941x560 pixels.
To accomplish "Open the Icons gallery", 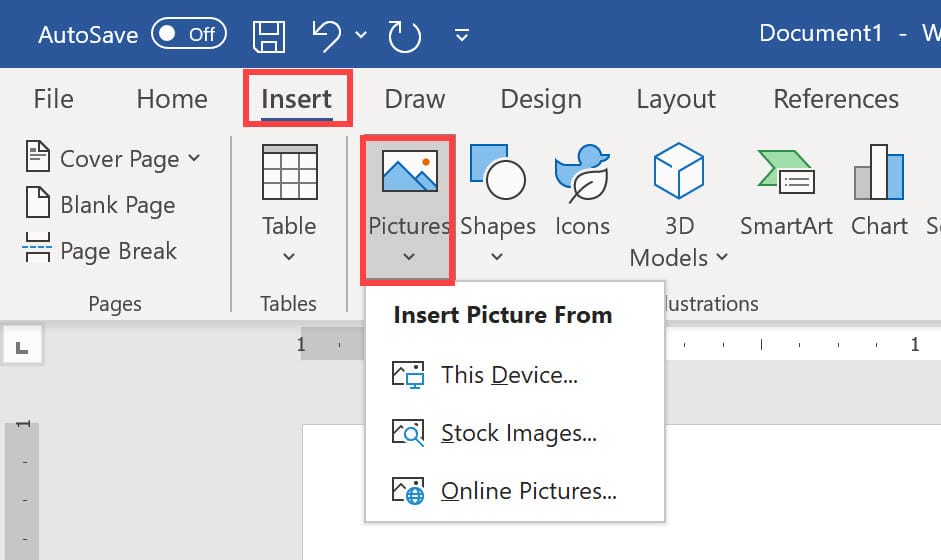I will tap(582, 190).
